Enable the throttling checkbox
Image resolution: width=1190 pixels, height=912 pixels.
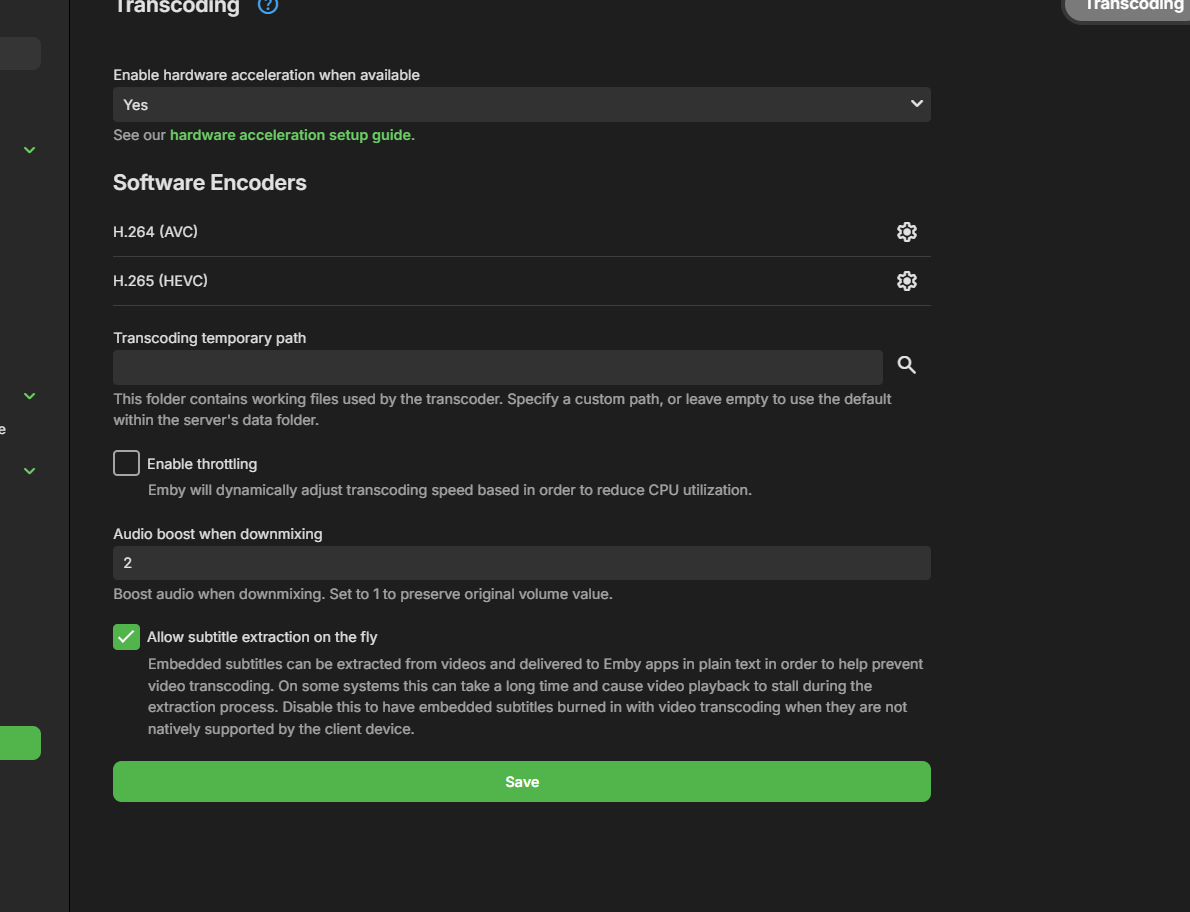[126, 463]
